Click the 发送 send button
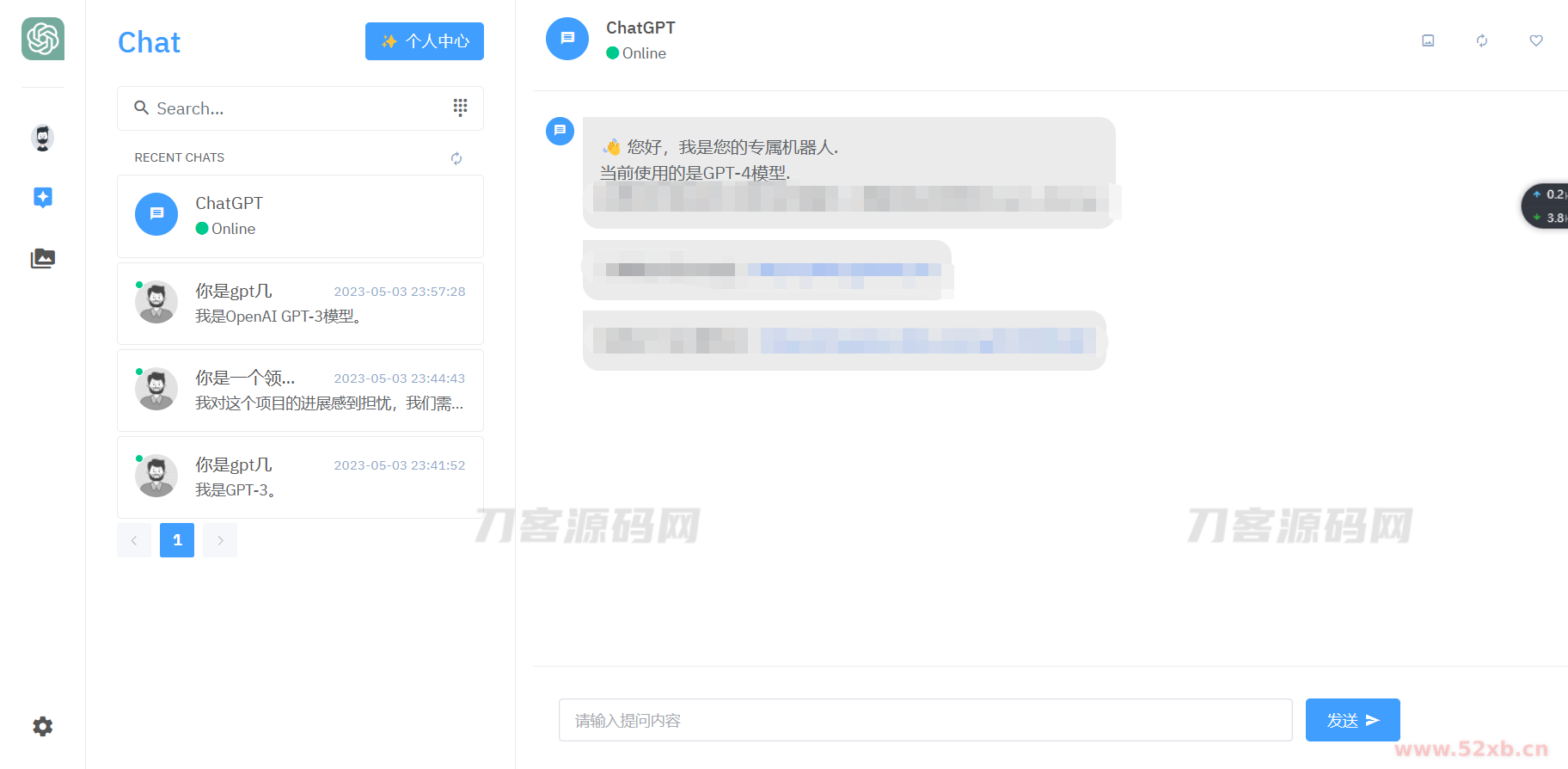The height and width of the screenshot is (769, 1568). [x=1353, y=720]
